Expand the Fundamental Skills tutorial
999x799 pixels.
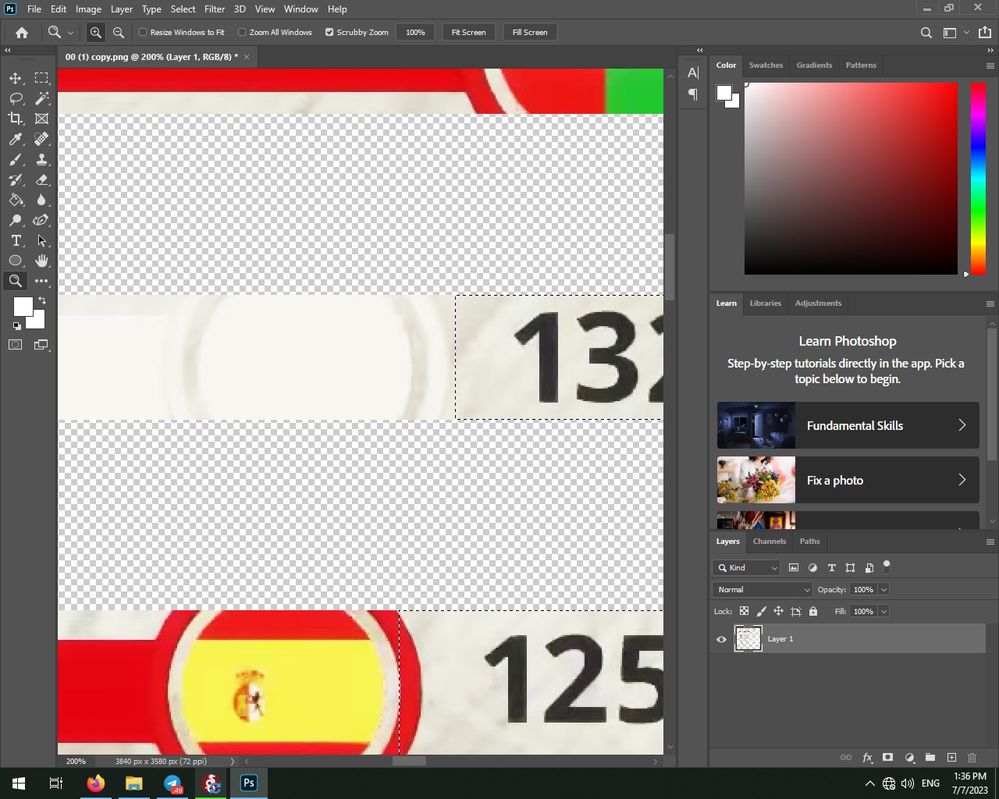[x=848, y=425]
